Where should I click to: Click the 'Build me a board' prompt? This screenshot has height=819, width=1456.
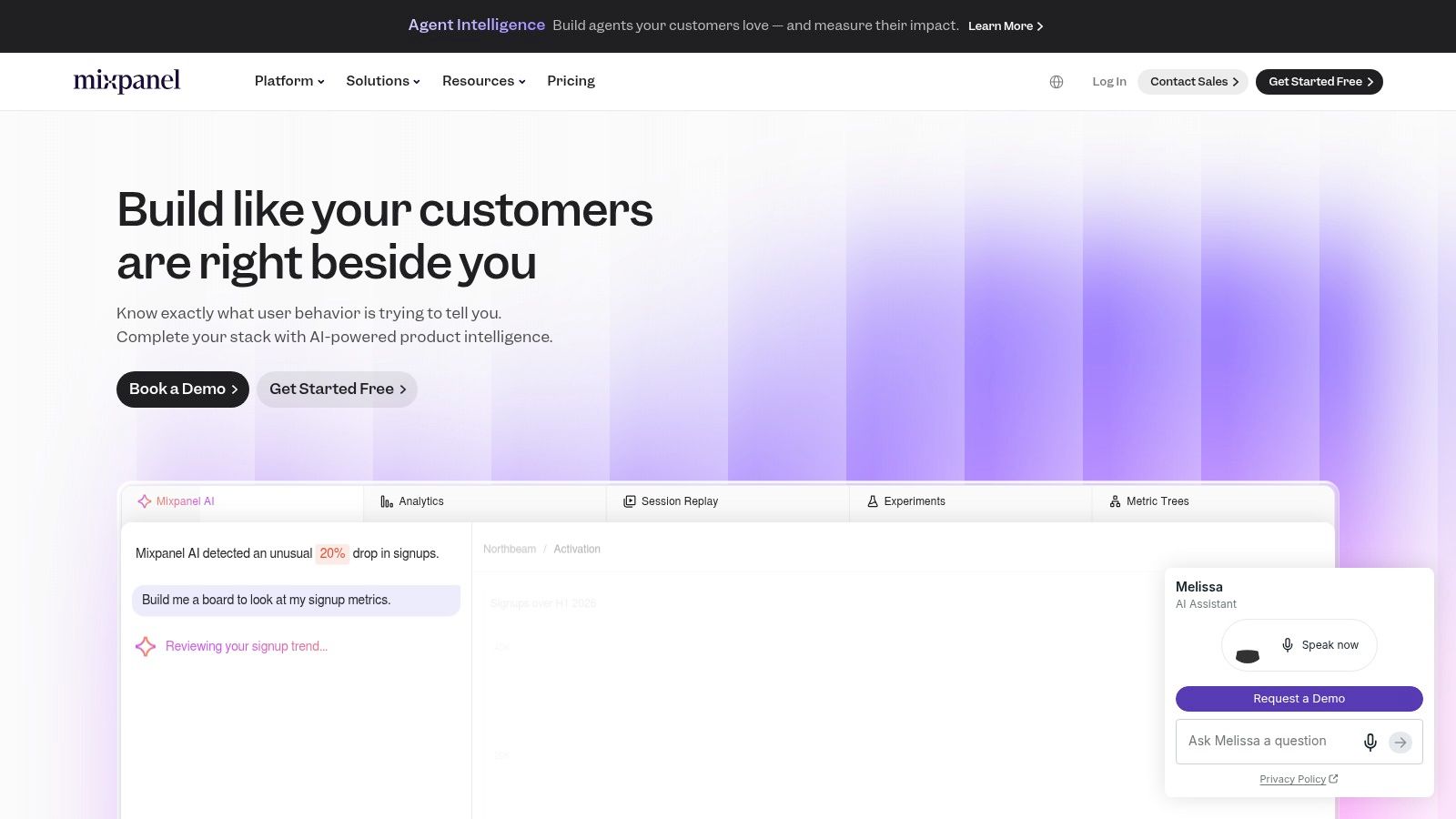[297, 601]
